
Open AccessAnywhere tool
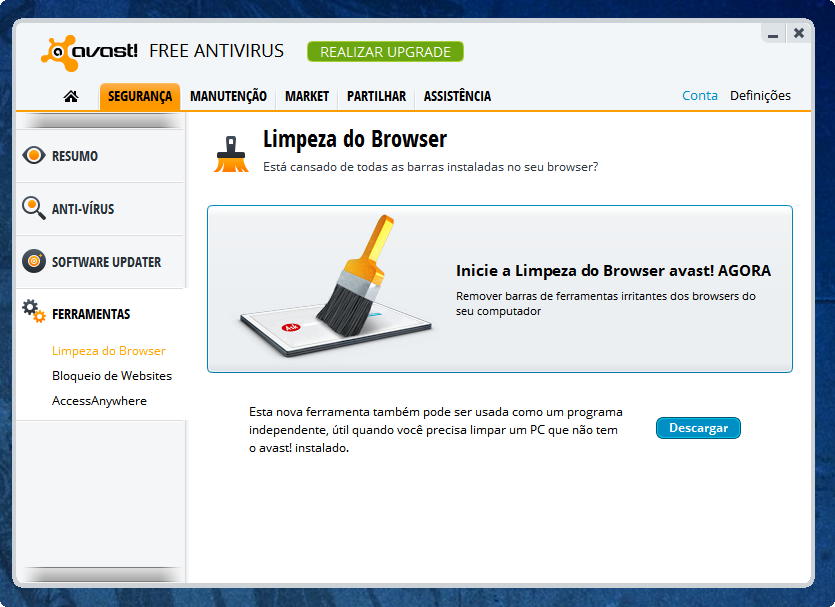tap(99, 401)
